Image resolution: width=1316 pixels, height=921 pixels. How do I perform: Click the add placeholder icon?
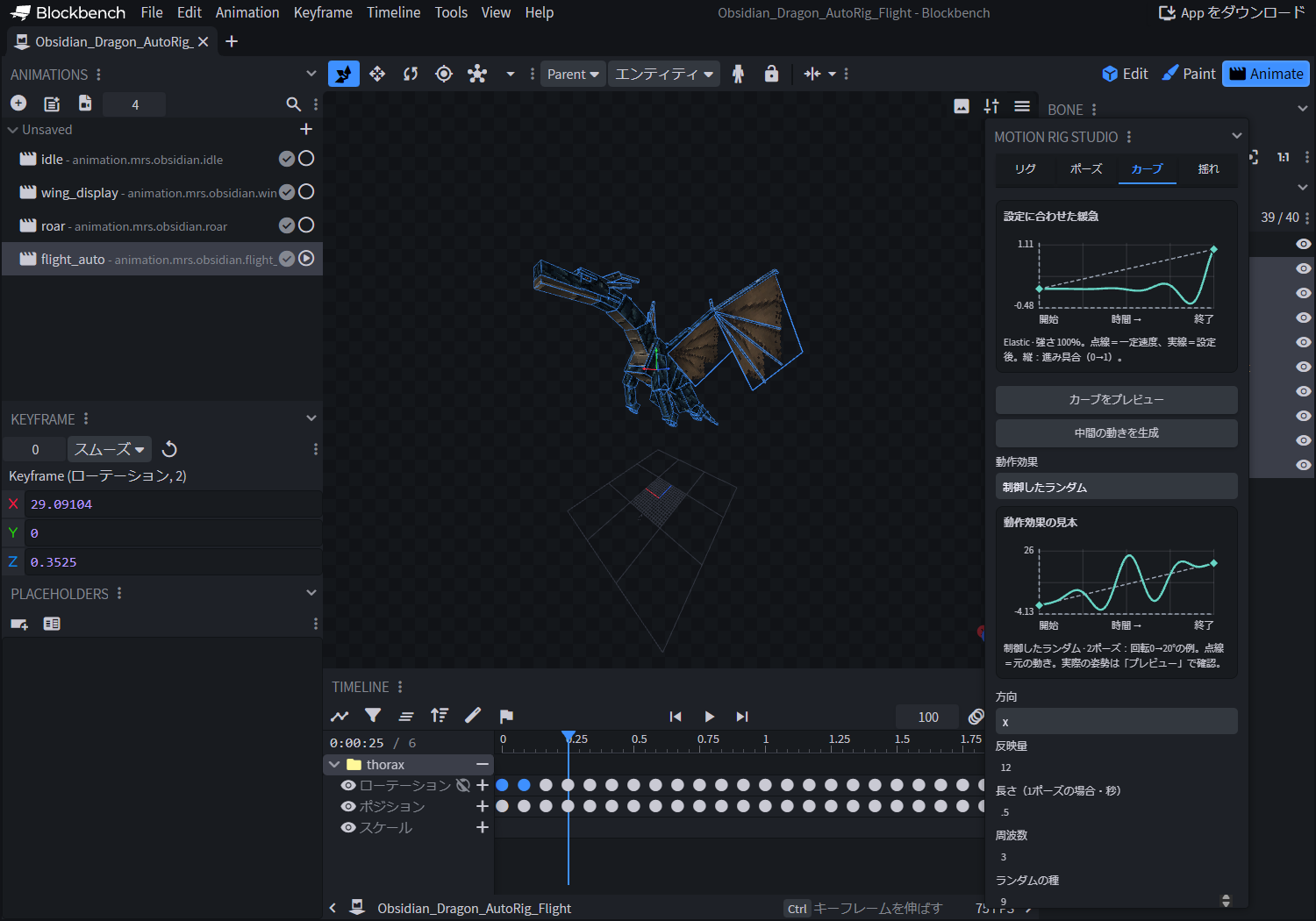[19, 624]
